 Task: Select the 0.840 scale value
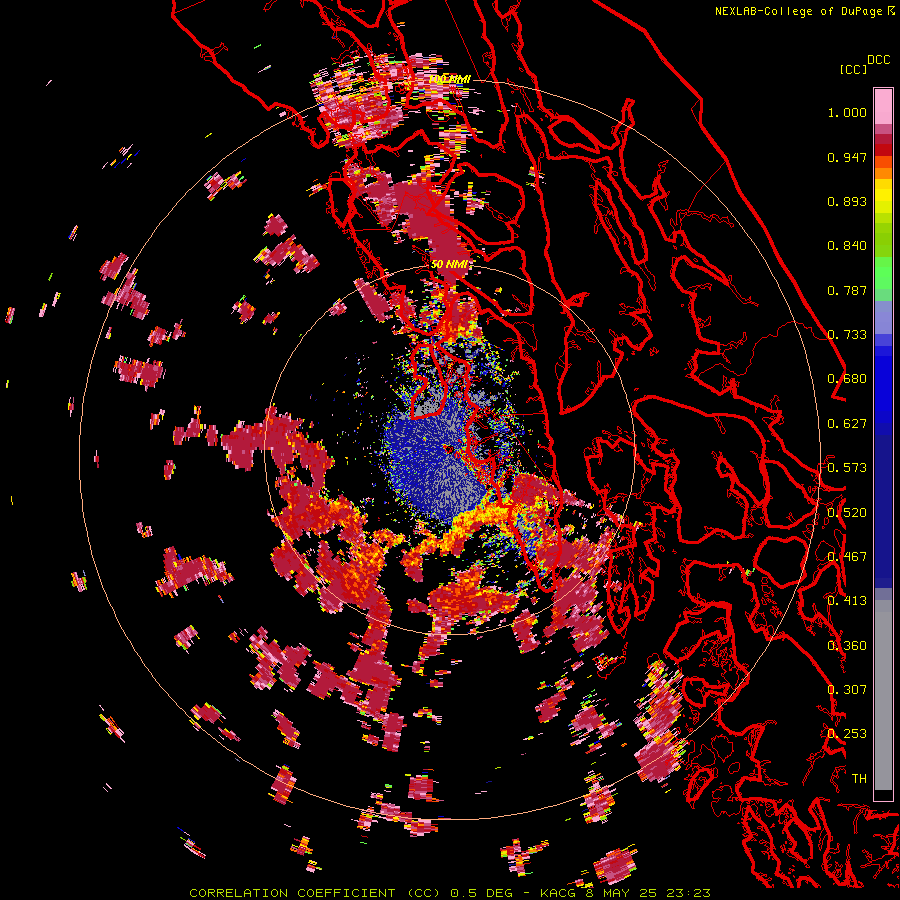847,246
